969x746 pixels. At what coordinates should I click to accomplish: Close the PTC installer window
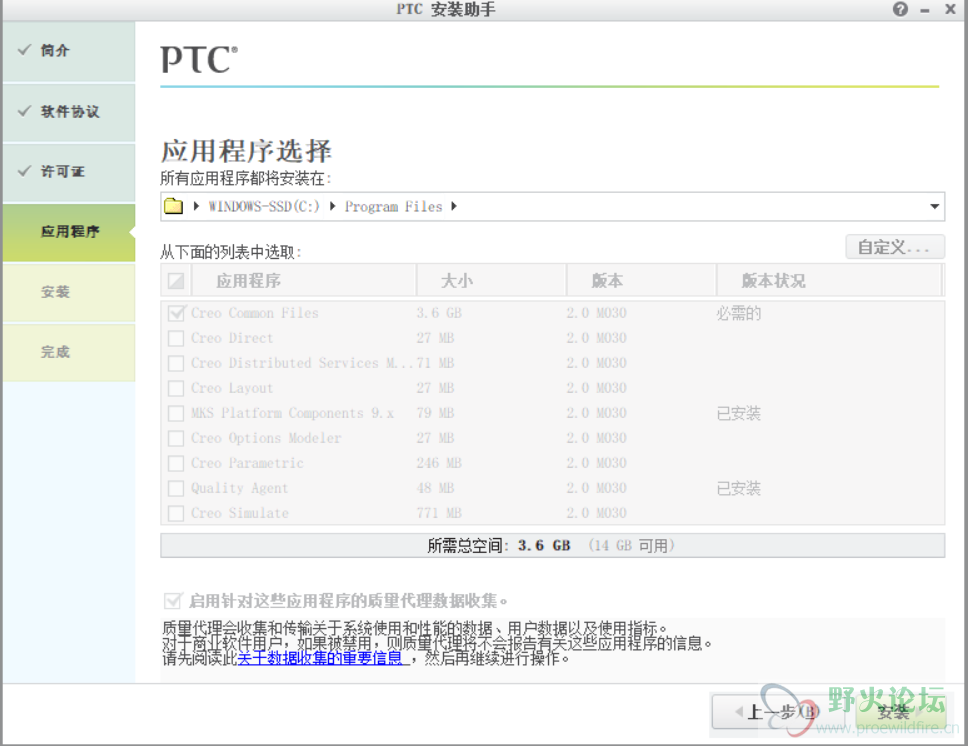tap(950, 9)
